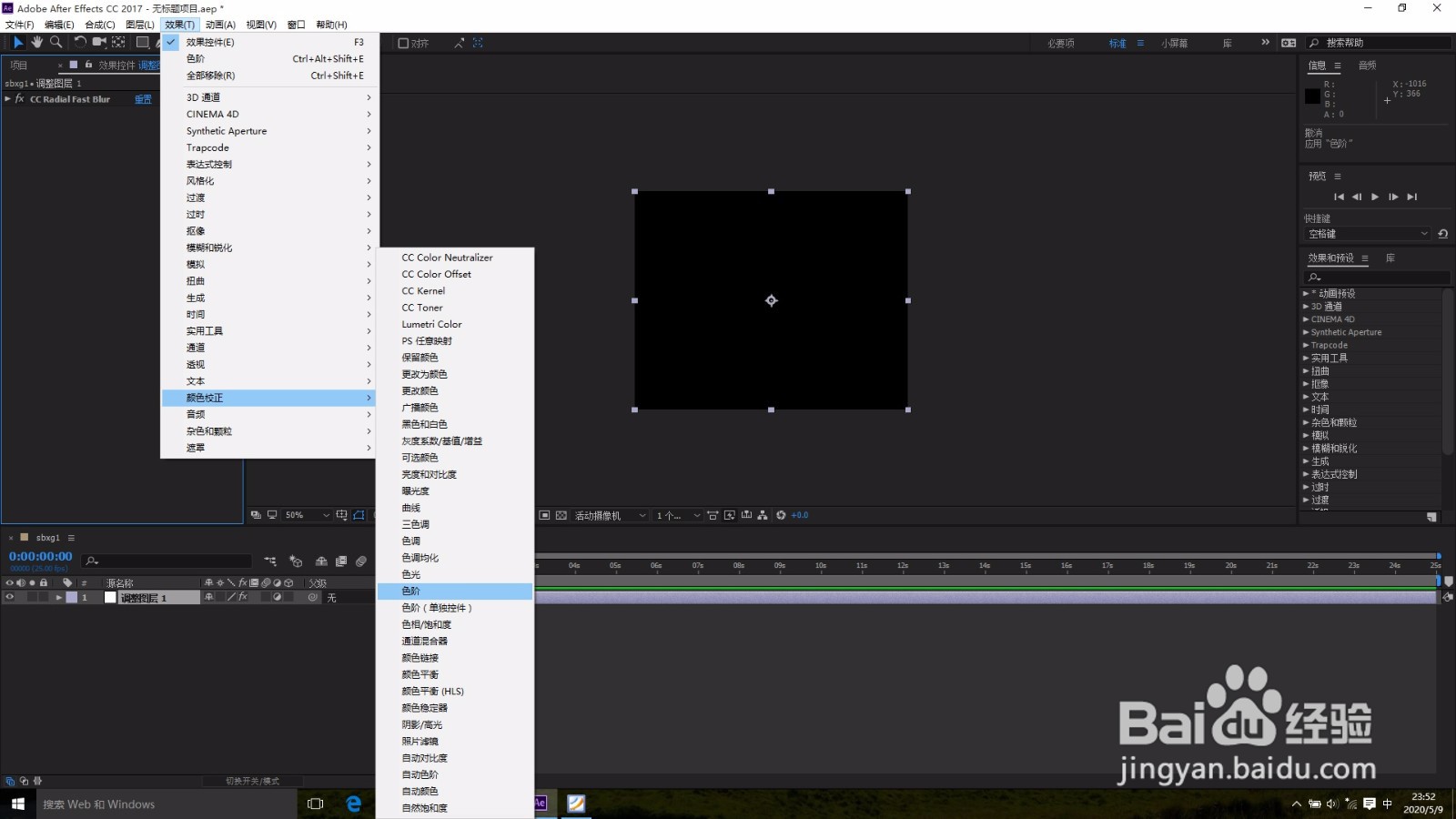Image resolution: width=1456 pixels, height=819 pixels.
Task: Select the Selection arrow tool
Action: (x=17, y=42)
